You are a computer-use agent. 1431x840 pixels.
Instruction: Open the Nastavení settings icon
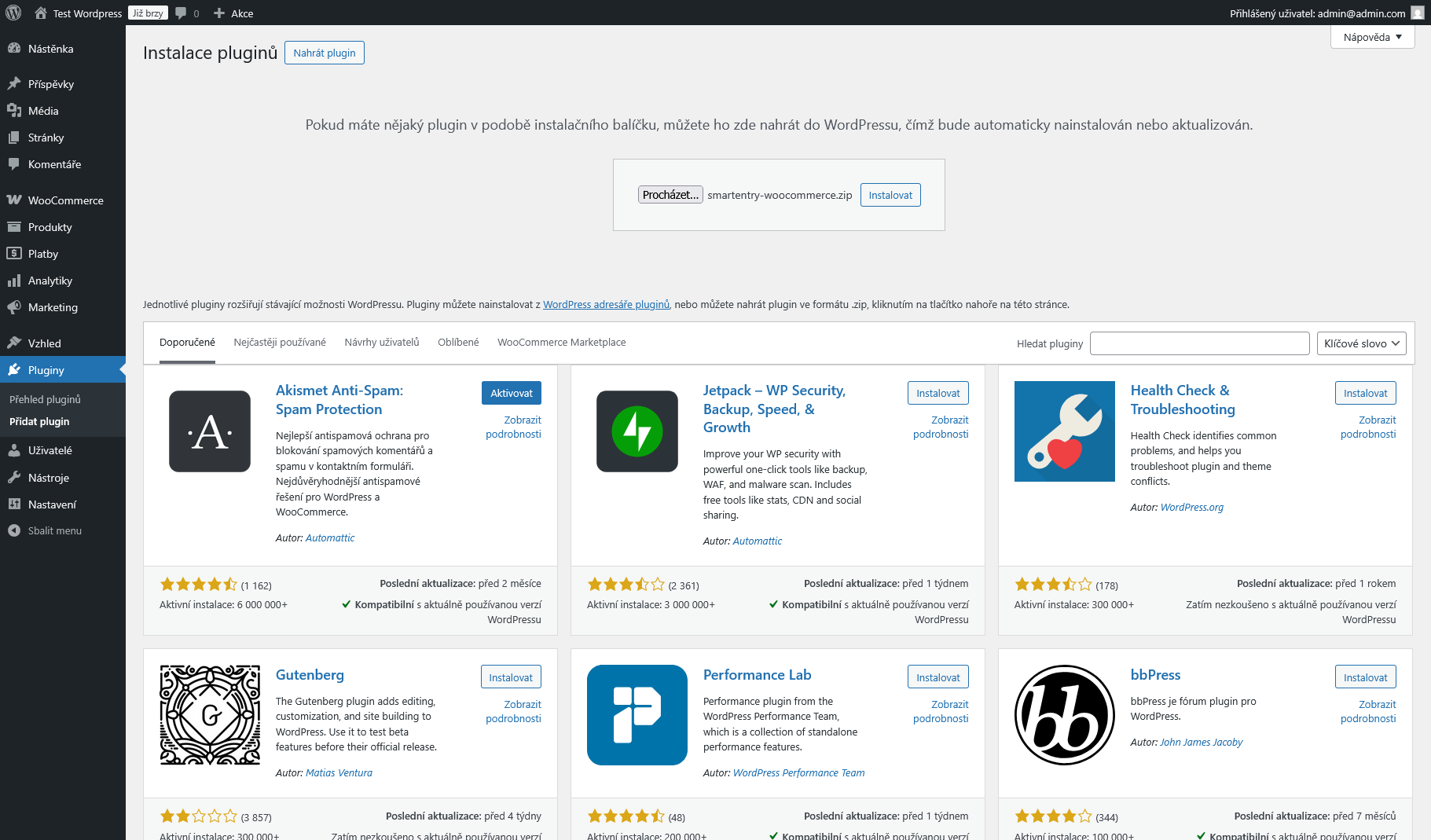pos(16,504)
